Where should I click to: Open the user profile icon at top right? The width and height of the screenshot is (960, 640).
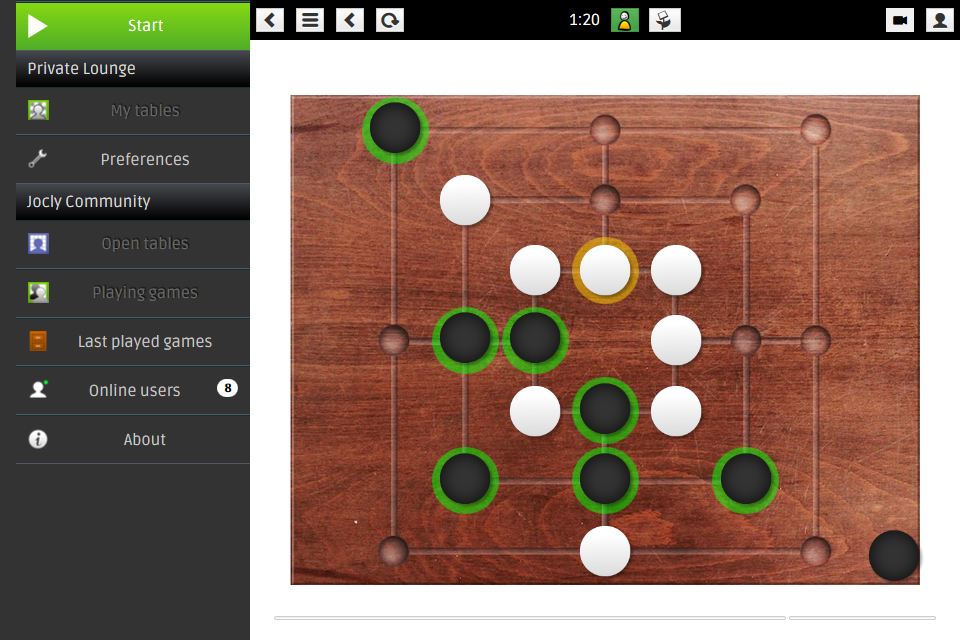[x=940, y=20]
